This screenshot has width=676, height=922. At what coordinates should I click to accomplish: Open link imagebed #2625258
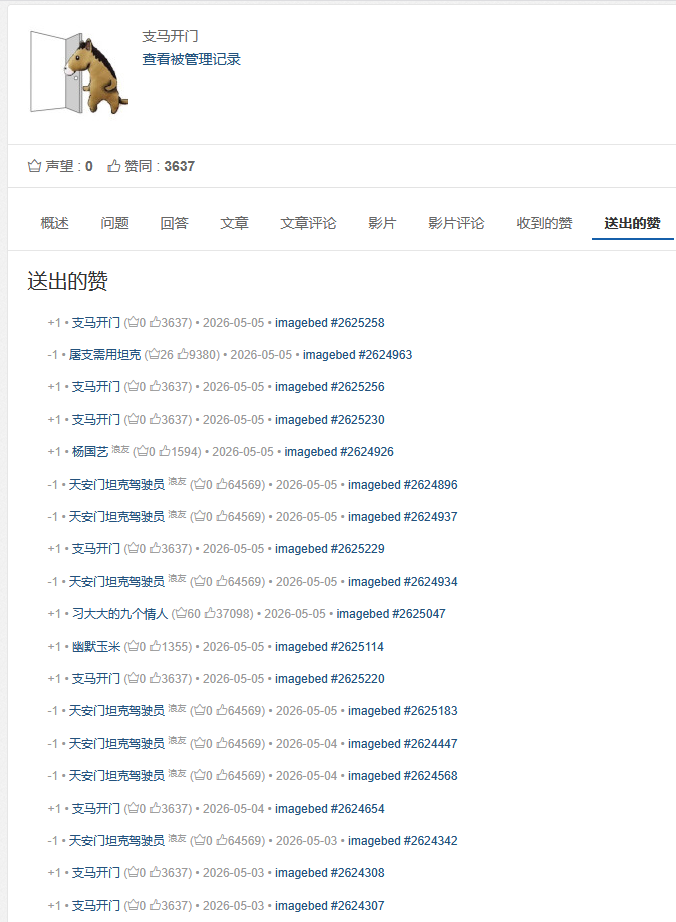[x=330, y=323]
